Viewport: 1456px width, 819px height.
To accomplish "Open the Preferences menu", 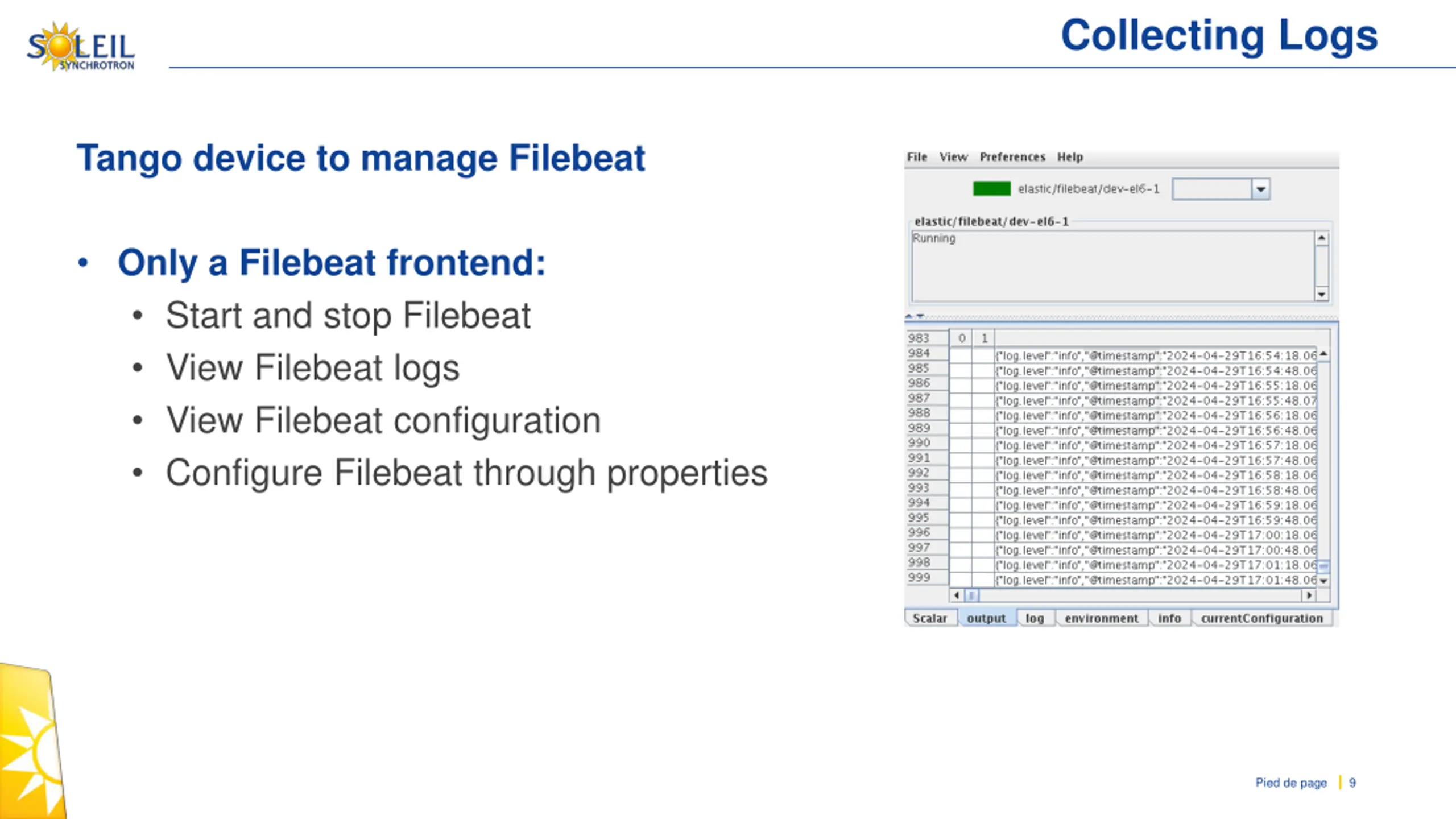I will (x=1012, y=157).
